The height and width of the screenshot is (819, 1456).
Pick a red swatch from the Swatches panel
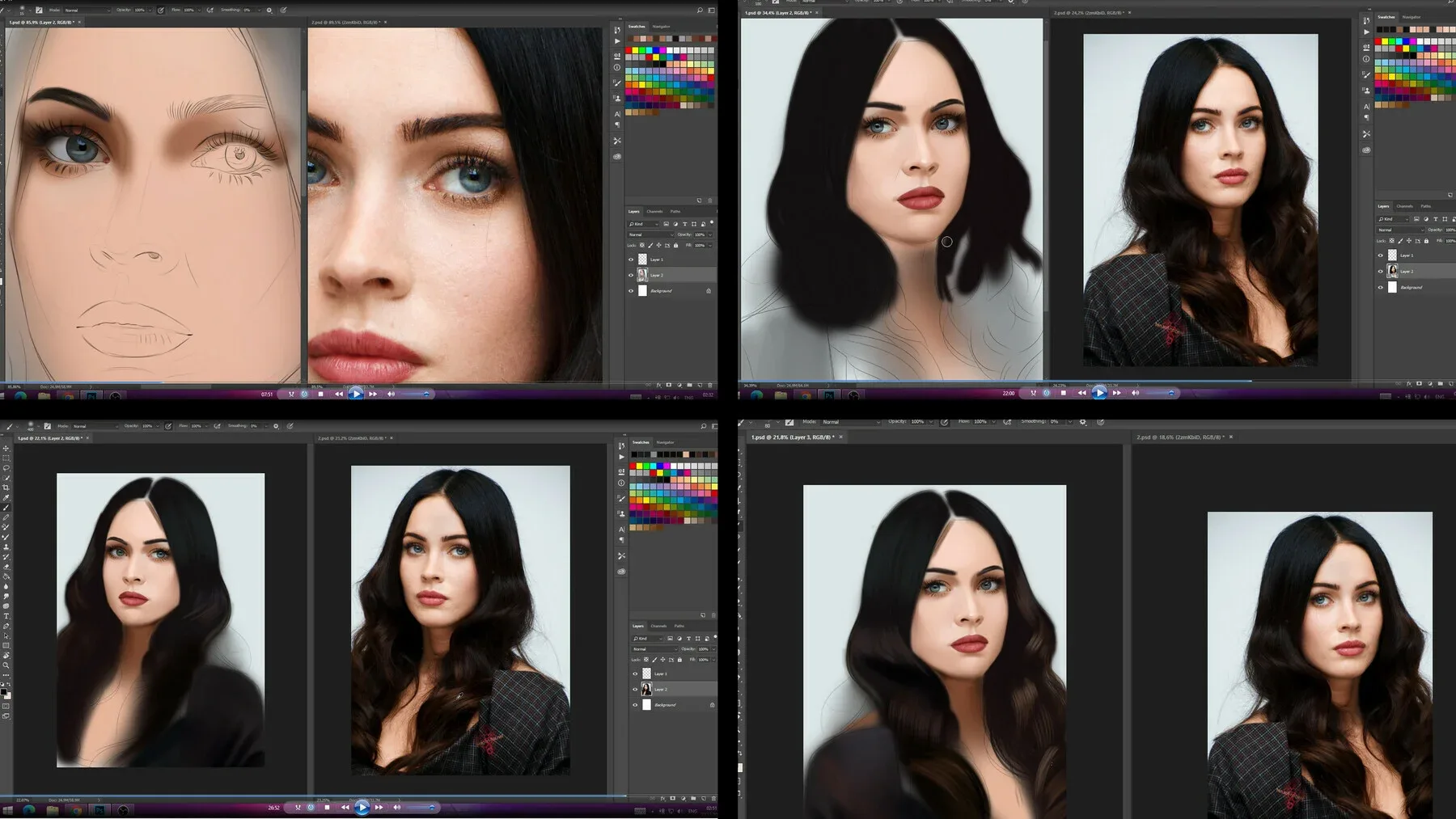pos(632,466)
